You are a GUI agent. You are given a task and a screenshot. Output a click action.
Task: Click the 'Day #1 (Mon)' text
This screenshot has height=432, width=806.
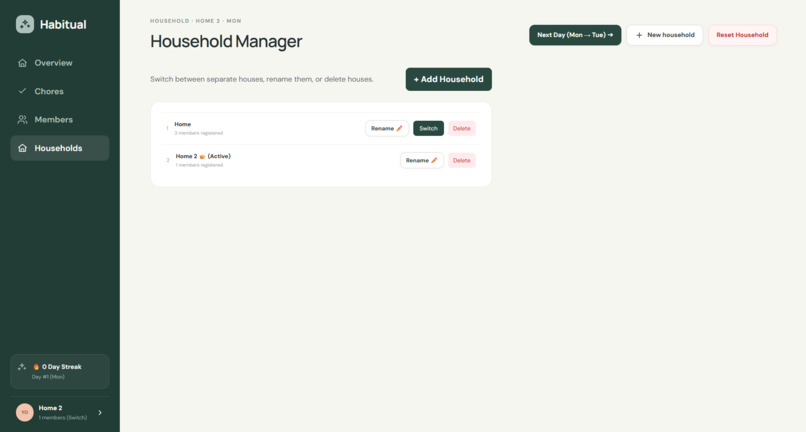(48, 377)
